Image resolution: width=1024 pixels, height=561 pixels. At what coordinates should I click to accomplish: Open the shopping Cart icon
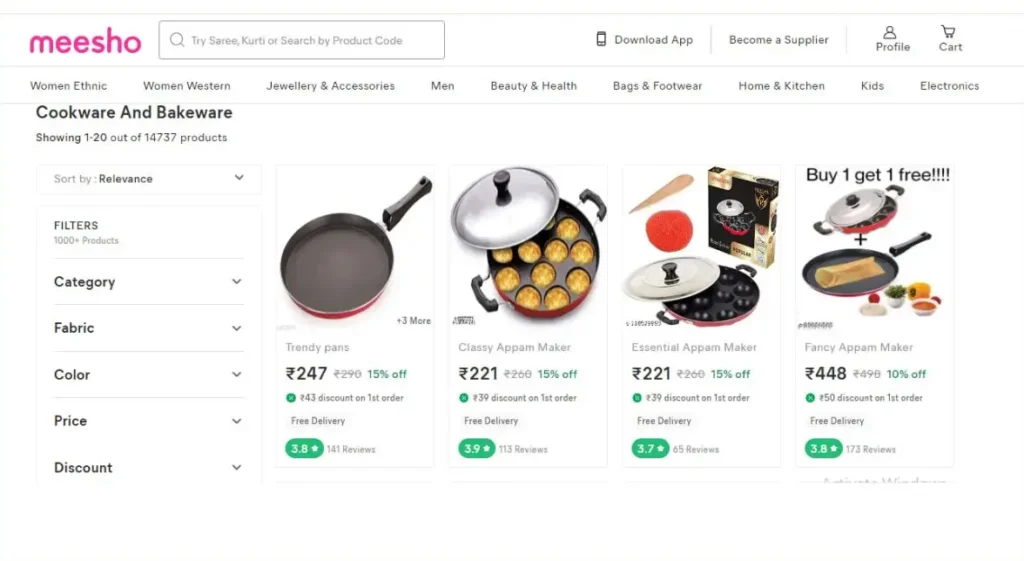click(x=948, y=32)
